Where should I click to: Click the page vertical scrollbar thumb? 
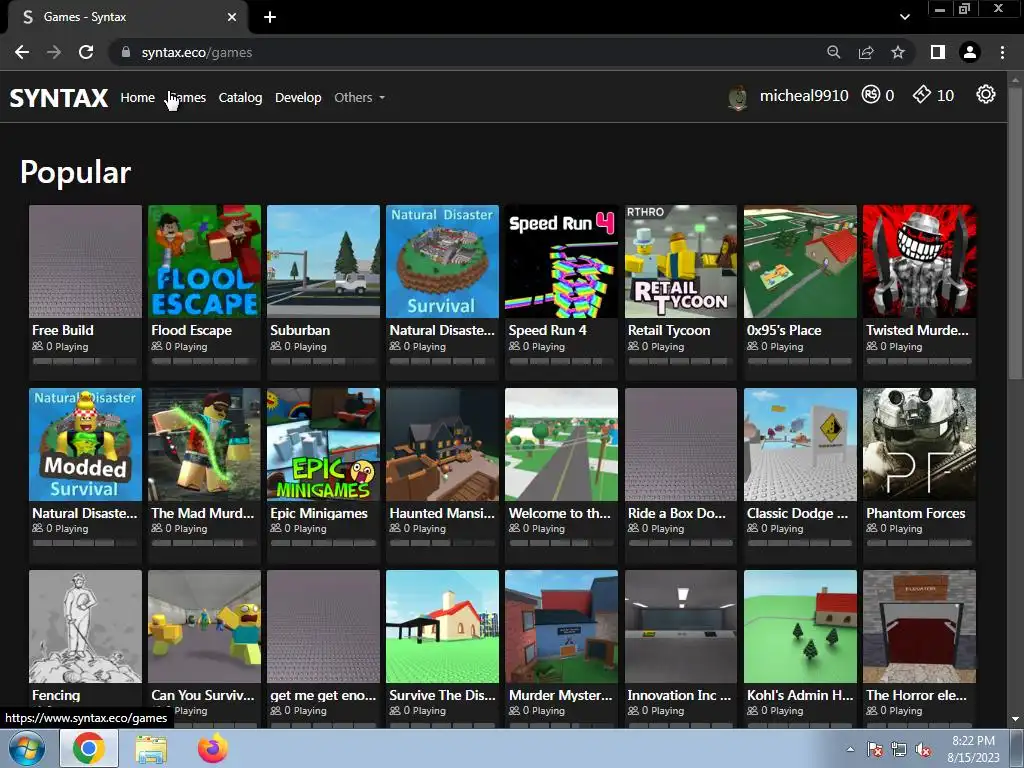pyautogui.click(x=1015, y=232)
